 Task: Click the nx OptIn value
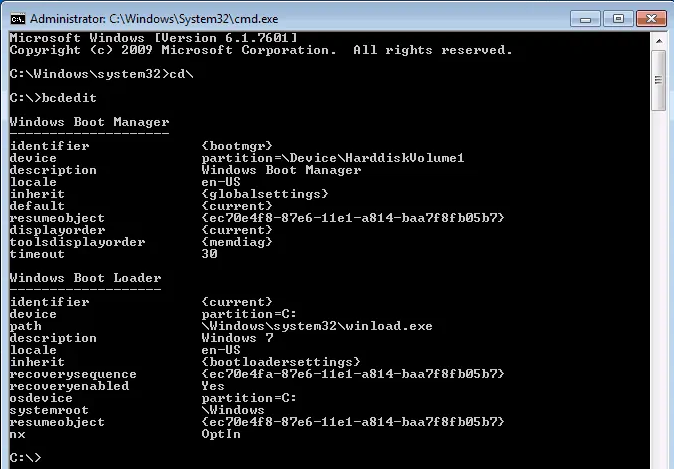point(220,434)
